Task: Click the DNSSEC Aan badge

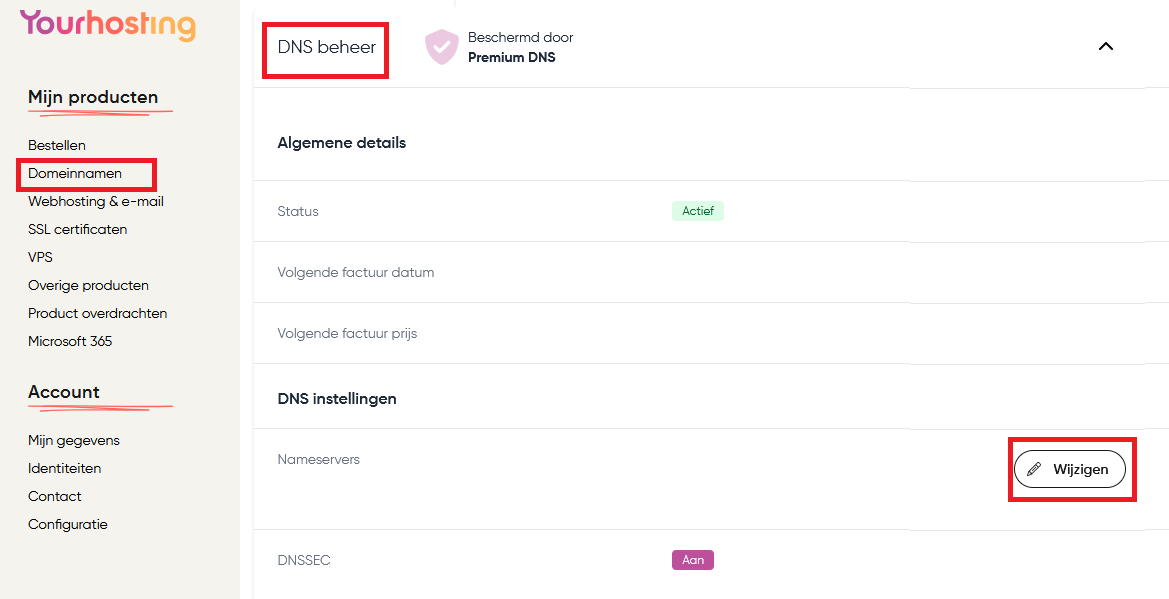Action: [x=693, y=560]
